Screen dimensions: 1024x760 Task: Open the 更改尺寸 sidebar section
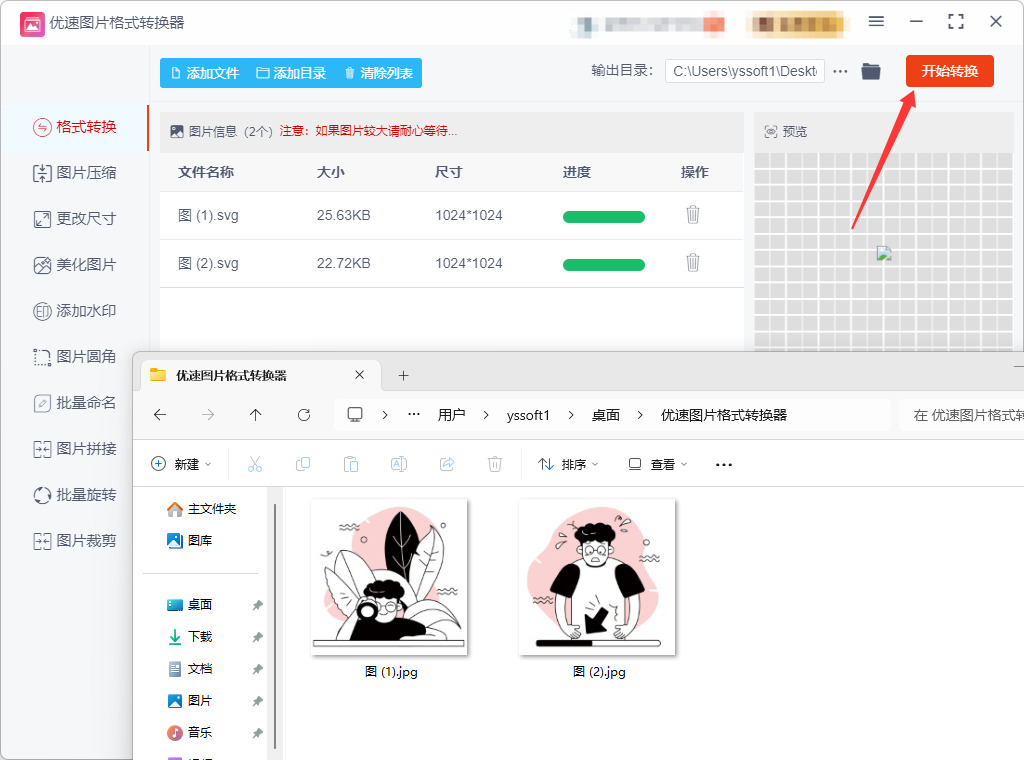[75, 219]
